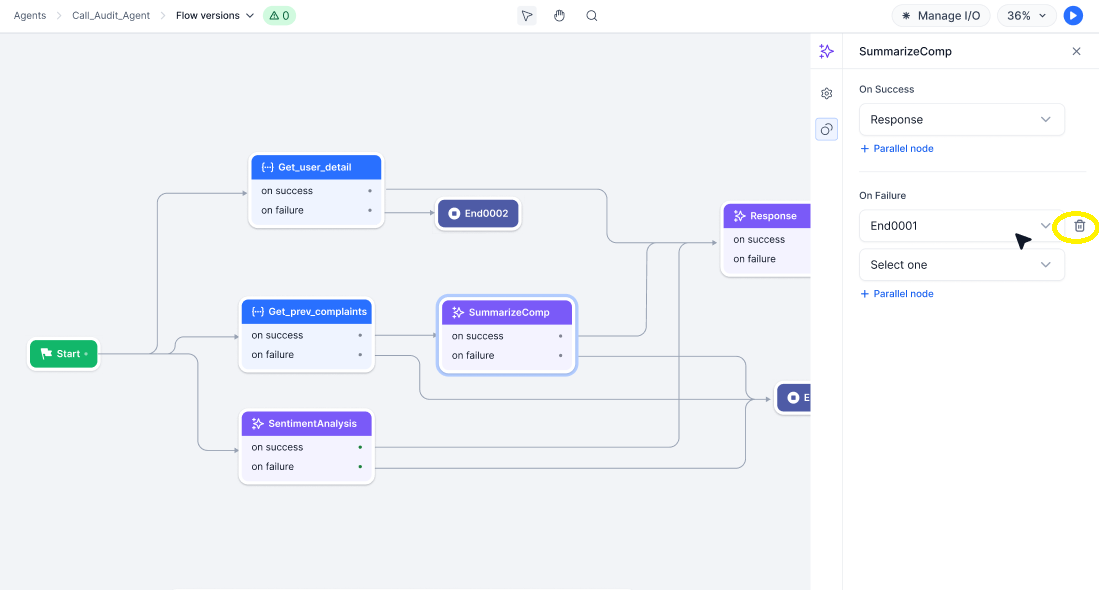
Task: Select the pointer cursor tool
Action: 527,16
